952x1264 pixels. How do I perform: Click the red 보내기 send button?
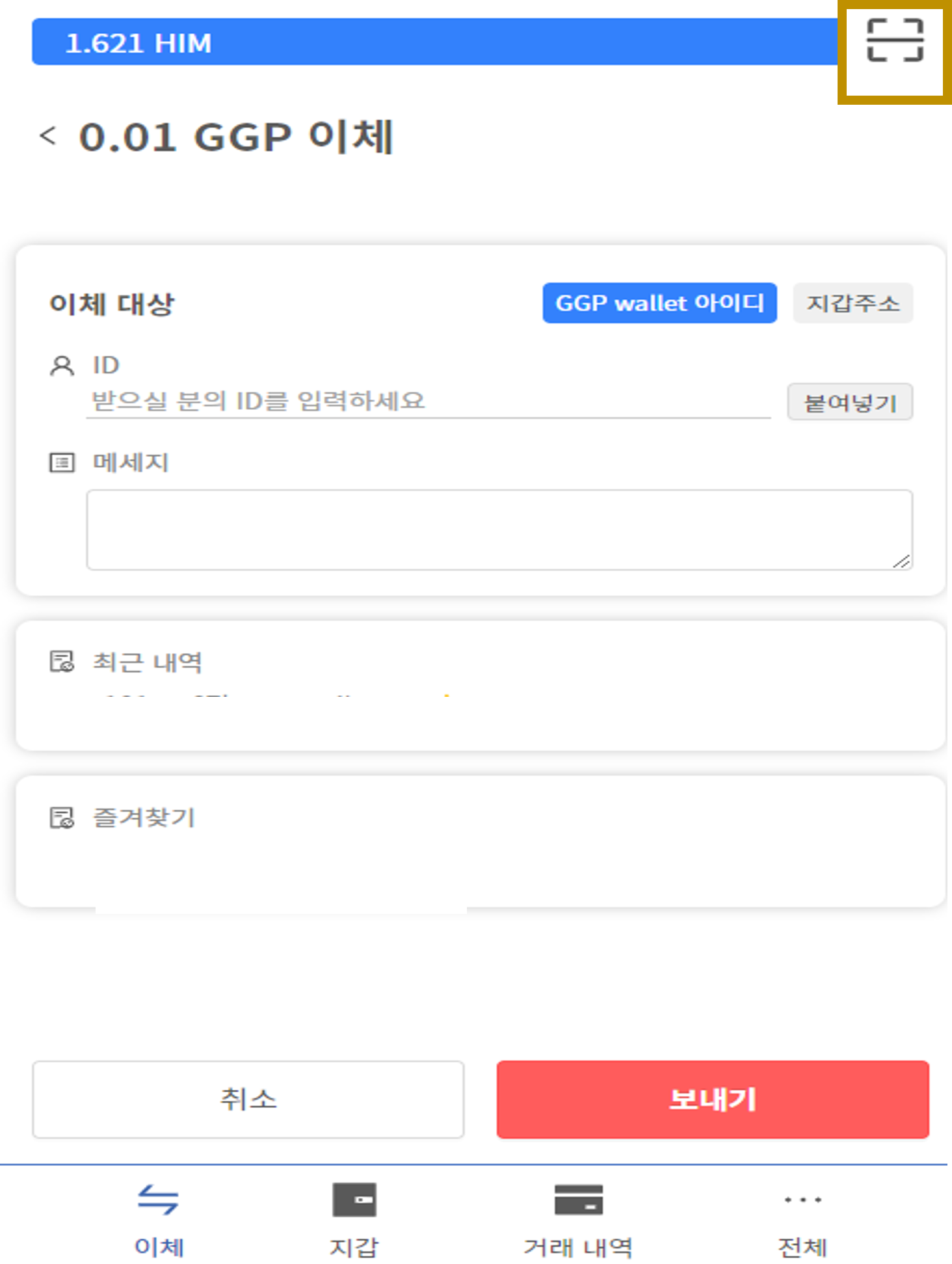pos(713,1099)
